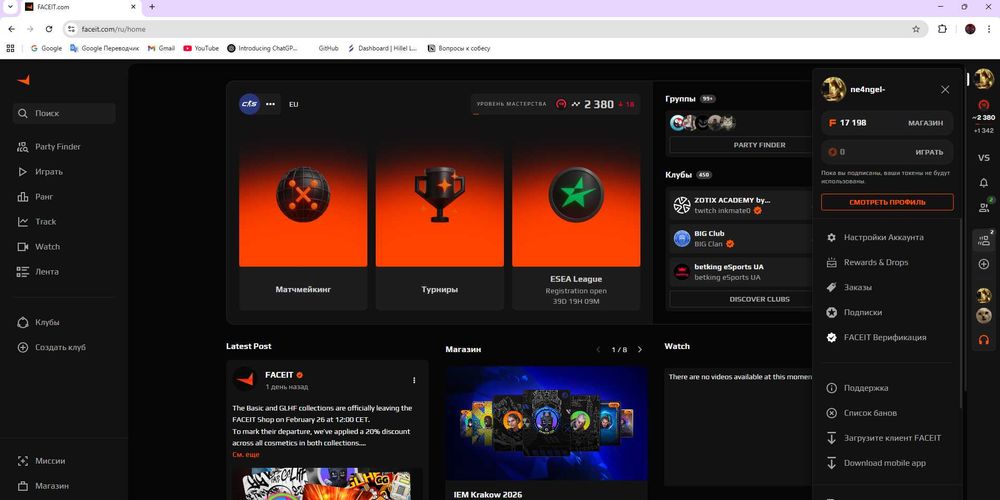The width and height of the screenshot is (1000, 500).
Task: Bookmark this page with the star icon
Action: [916, 29]
